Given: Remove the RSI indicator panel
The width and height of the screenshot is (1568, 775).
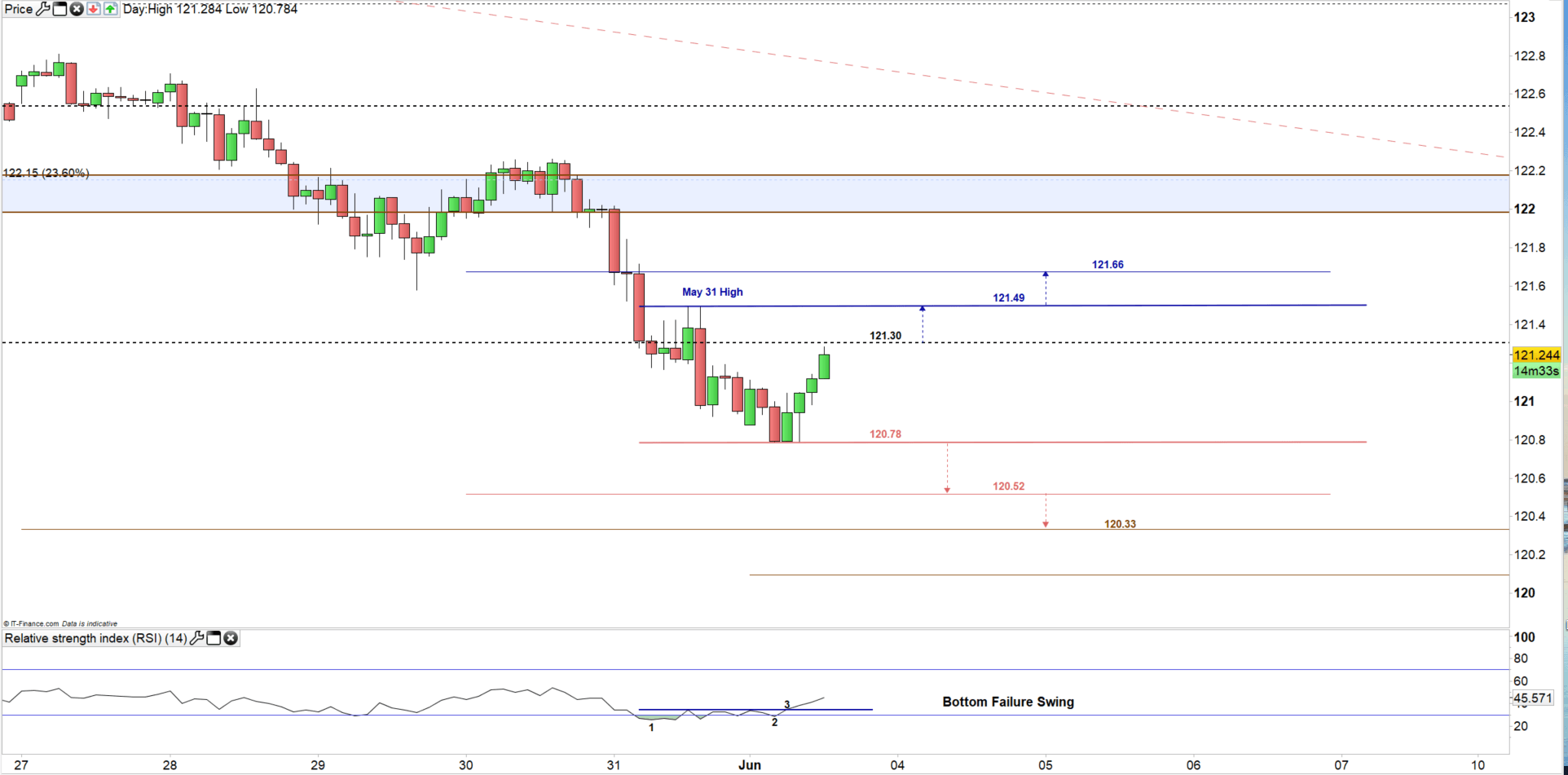Looking at the screenshot, I should pos(231,638).
